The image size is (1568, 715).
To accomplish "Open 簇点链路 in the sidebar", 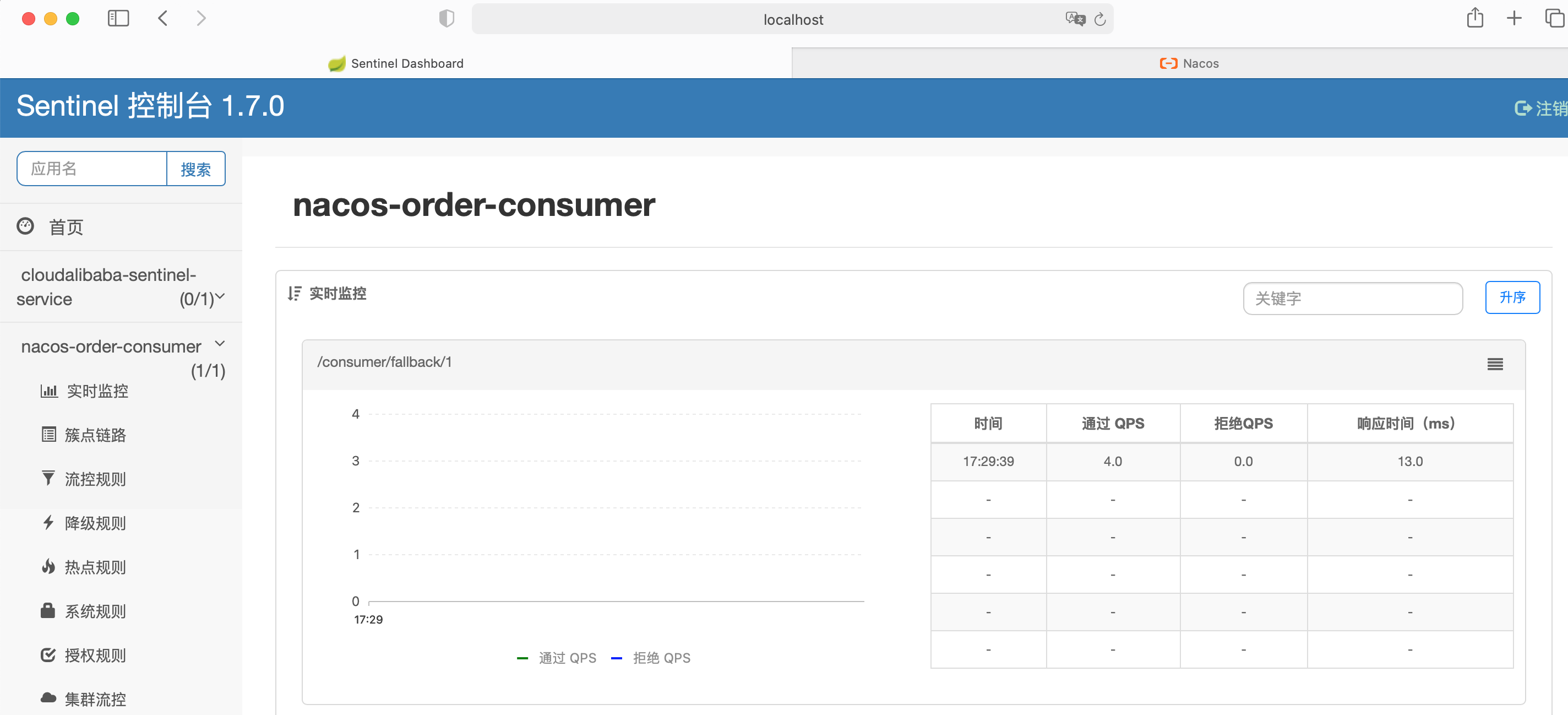I will coord(96,435).
